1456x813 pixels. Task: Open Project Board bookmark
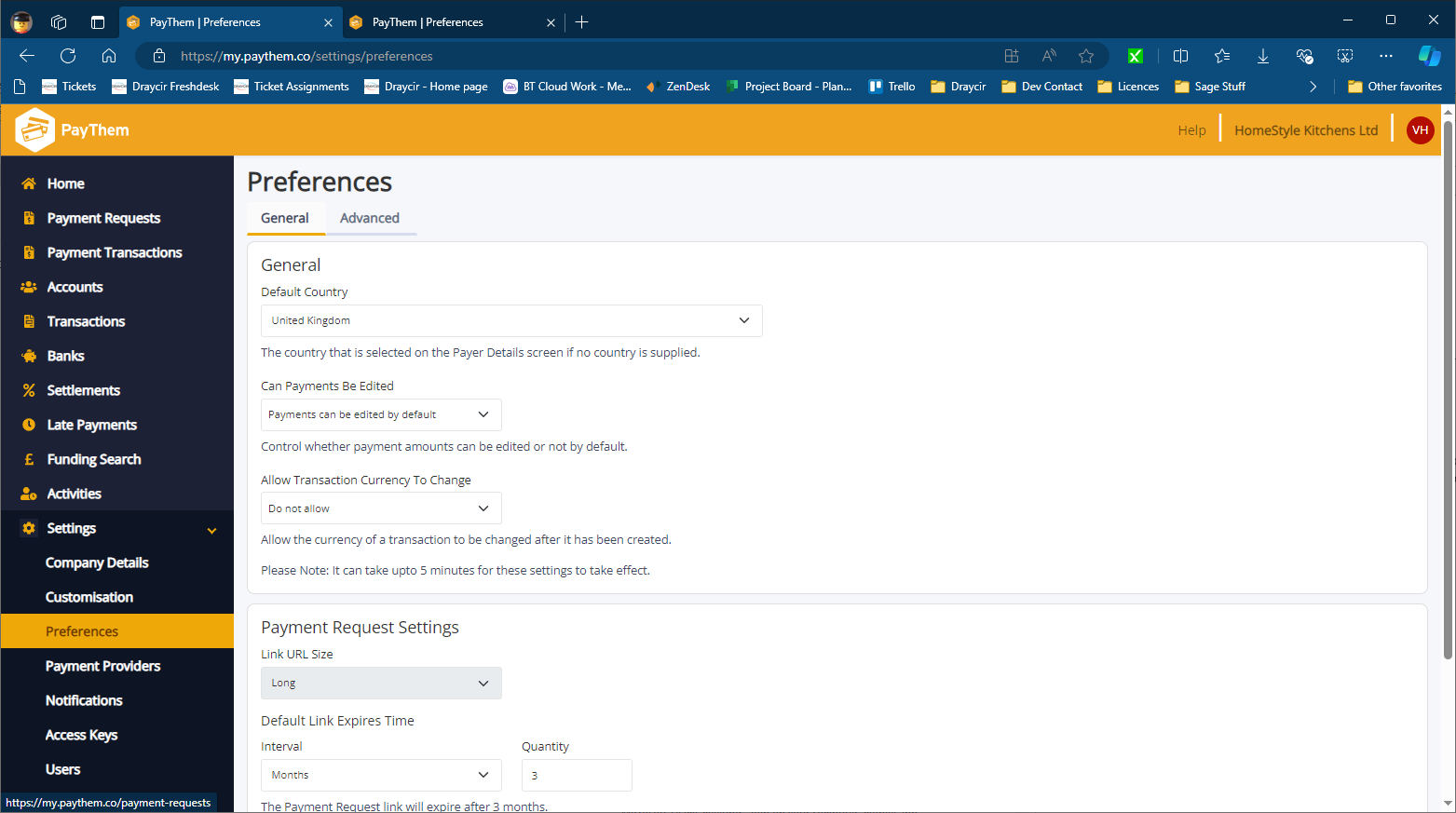(x=788, y=87)
